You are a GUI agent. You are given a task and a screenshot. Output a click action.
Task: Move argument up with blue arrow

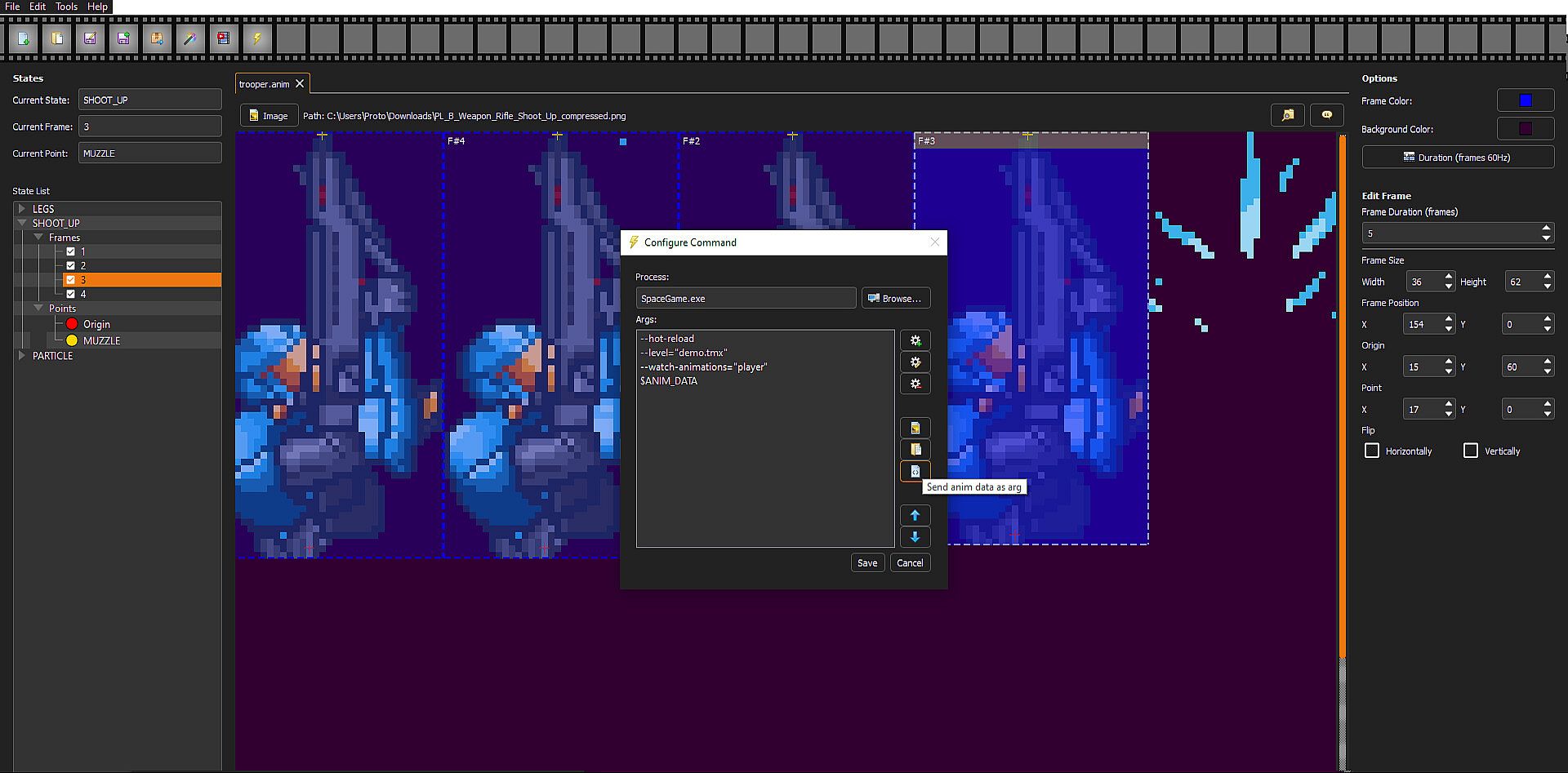(x=915, y=515)
